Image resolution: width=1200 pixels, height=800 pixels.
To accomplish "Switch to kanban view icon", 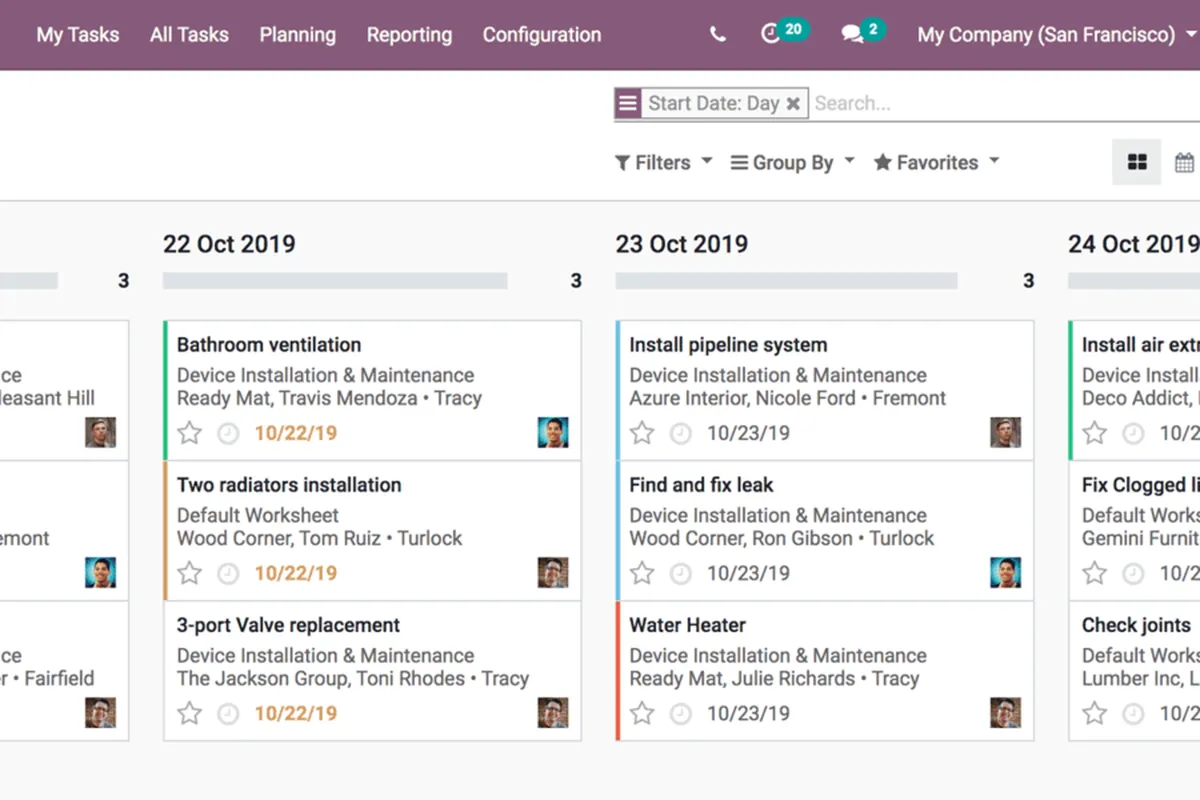I will point(1137,162).
